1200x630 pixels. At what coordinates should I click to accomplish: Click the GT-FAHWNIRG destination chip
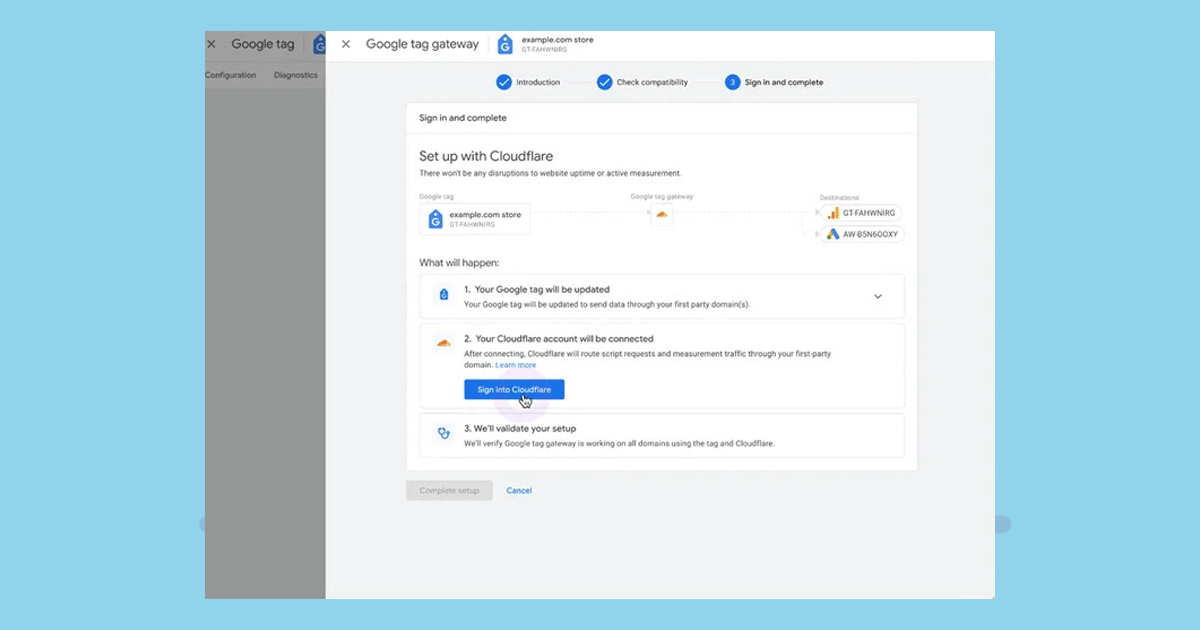[x=862, y=213]
